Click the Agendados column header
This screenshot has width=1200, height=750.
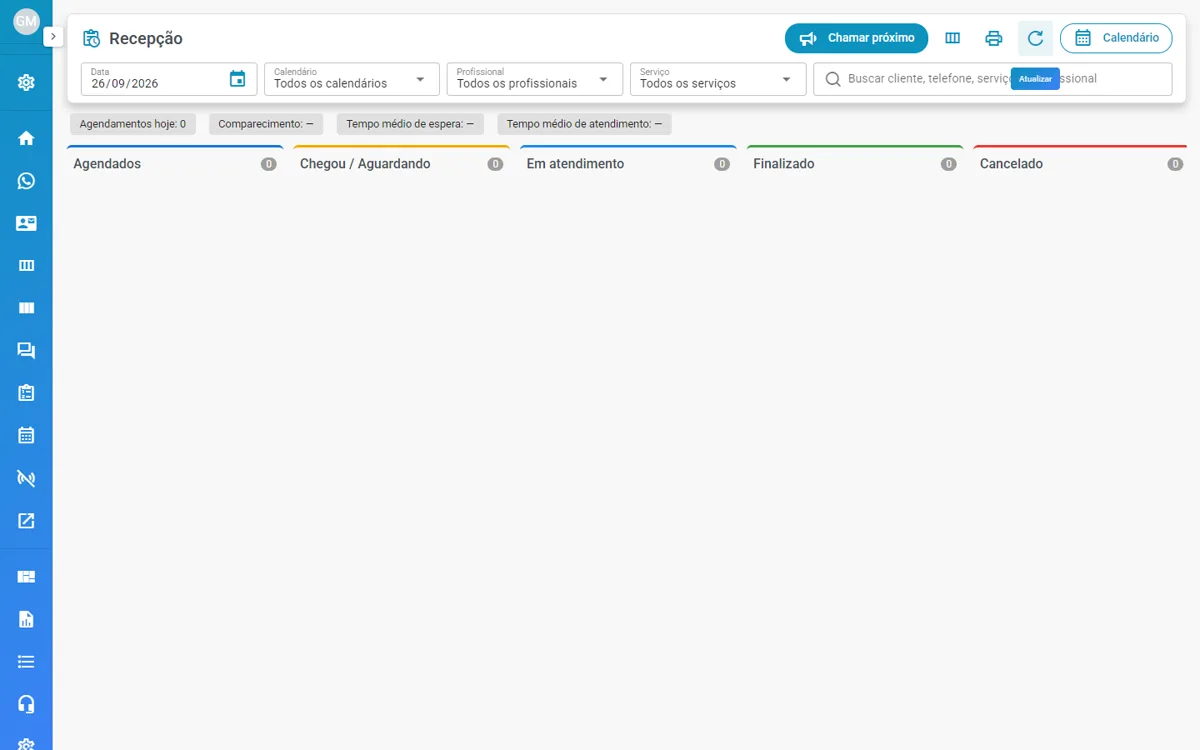(175, 164)
